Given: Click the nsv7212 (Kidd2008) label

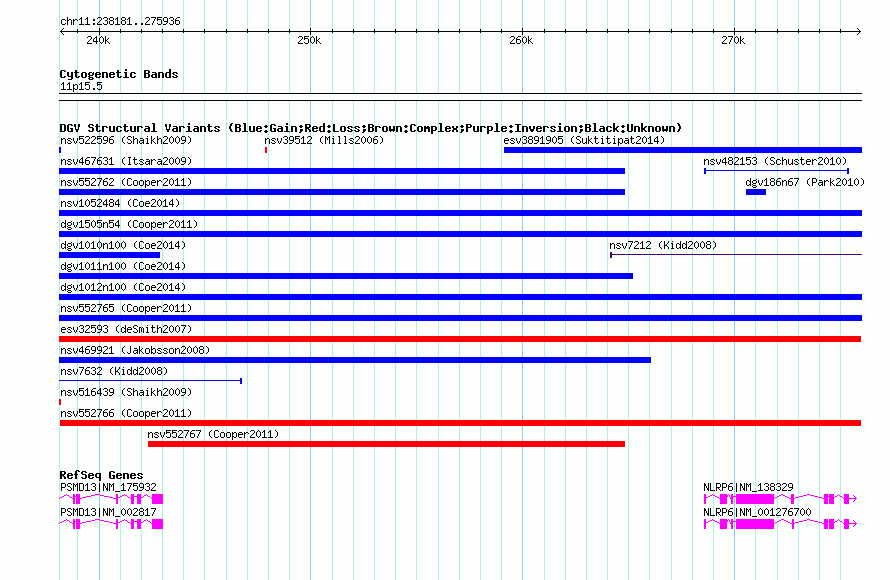Looking at the screenshot, I should point(663,245).
